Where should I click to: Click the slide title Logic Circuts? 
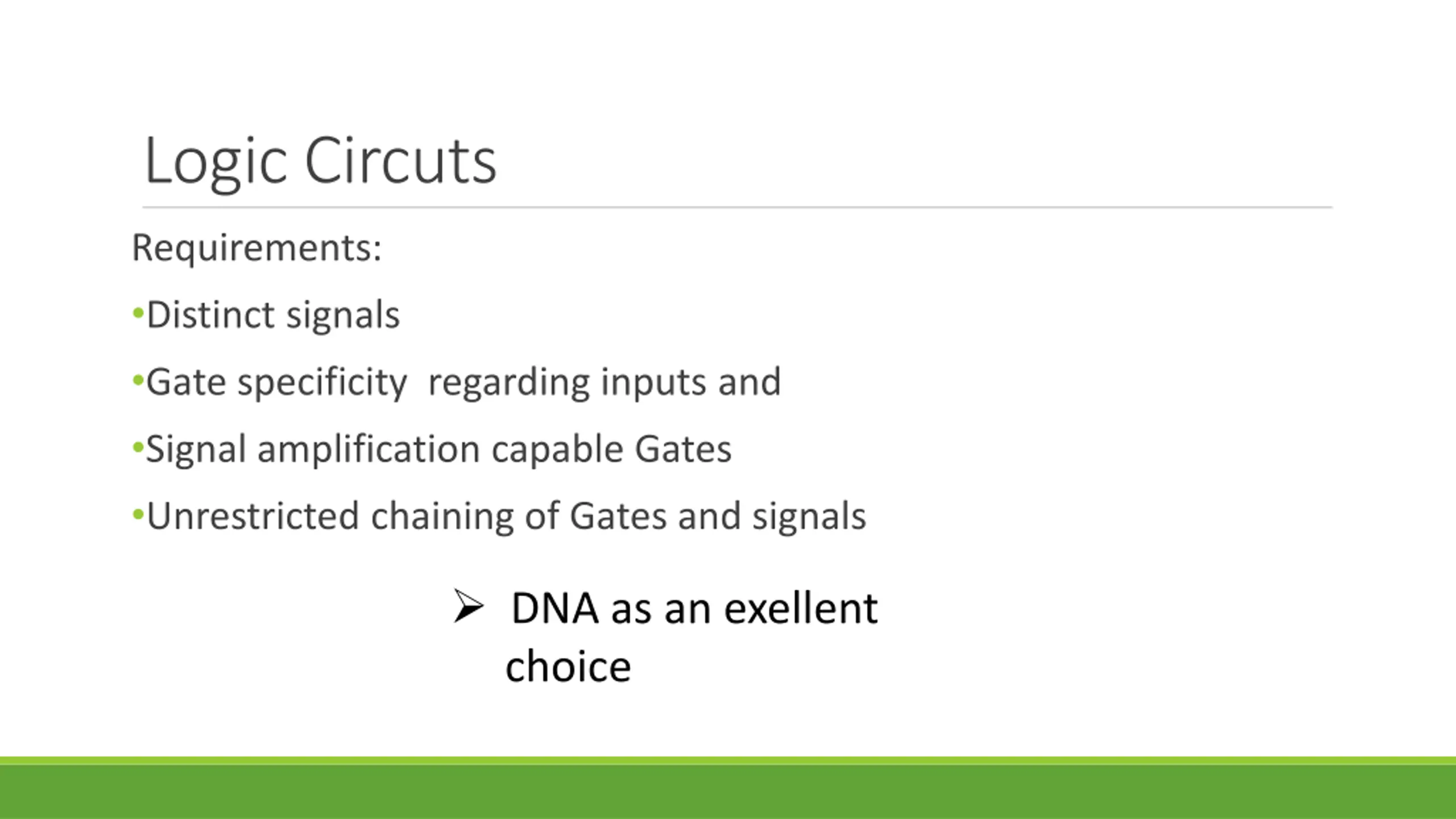(321, 161)
